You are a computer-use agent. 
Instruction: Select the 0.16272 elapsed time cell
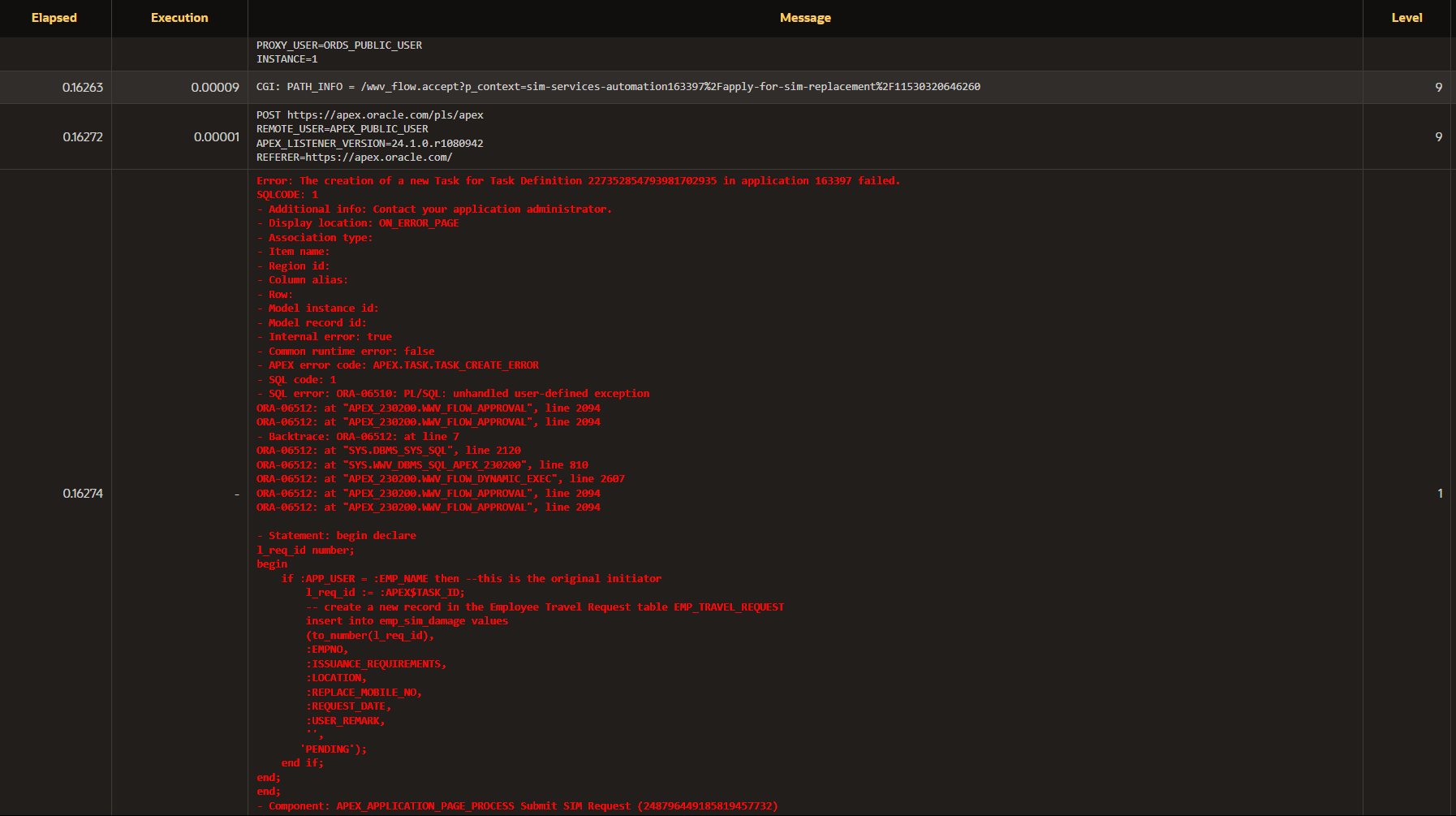[x=83, y=137]
